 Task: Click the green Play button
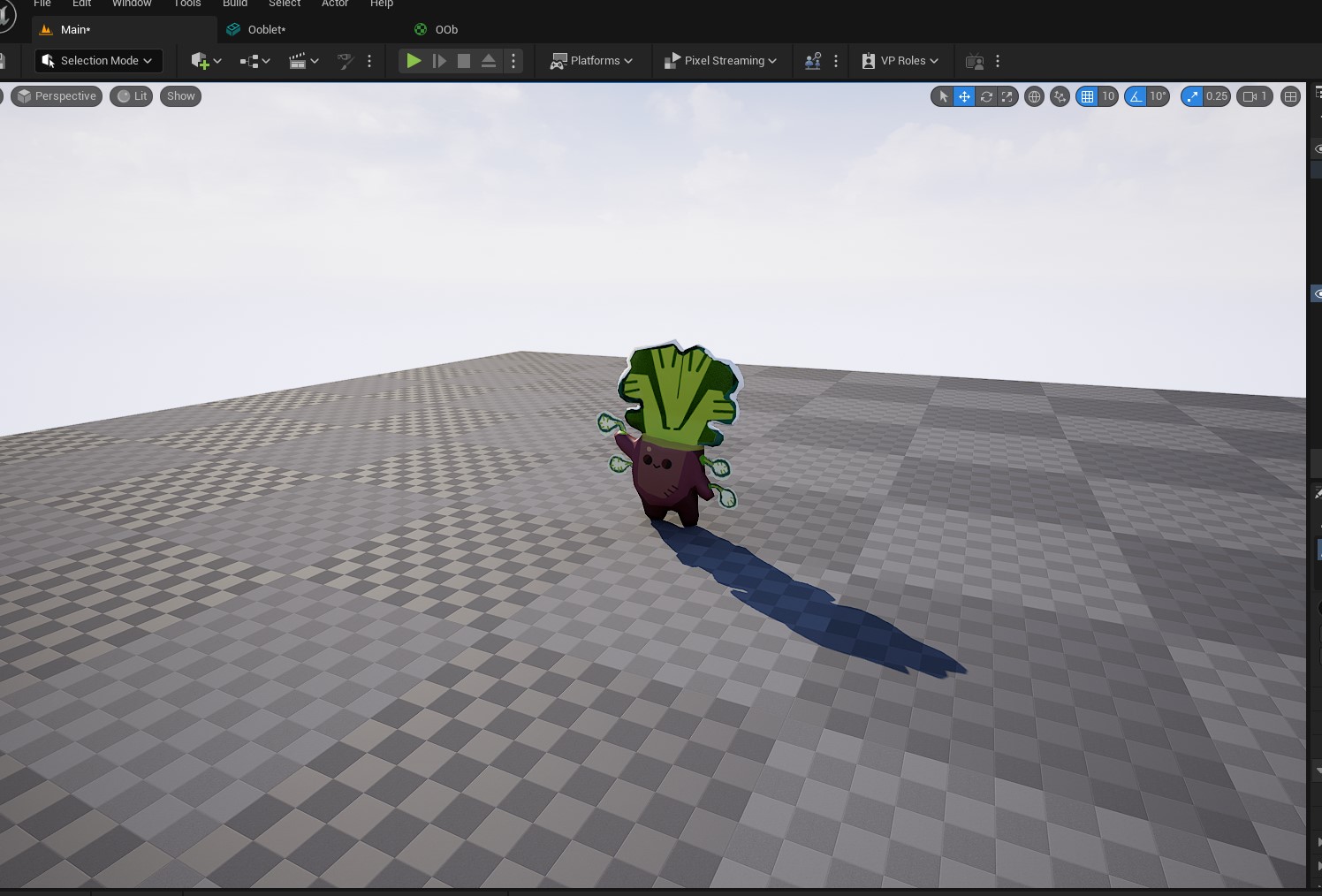coord(413,61)
